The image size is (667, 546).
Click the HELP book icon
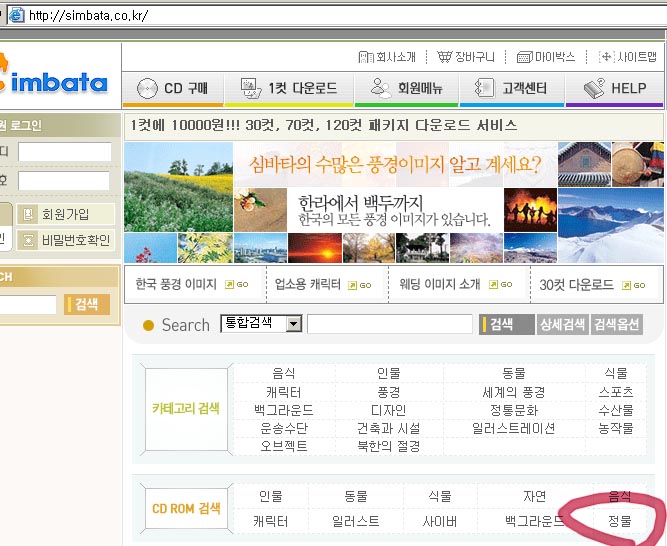tap(595, 88)
